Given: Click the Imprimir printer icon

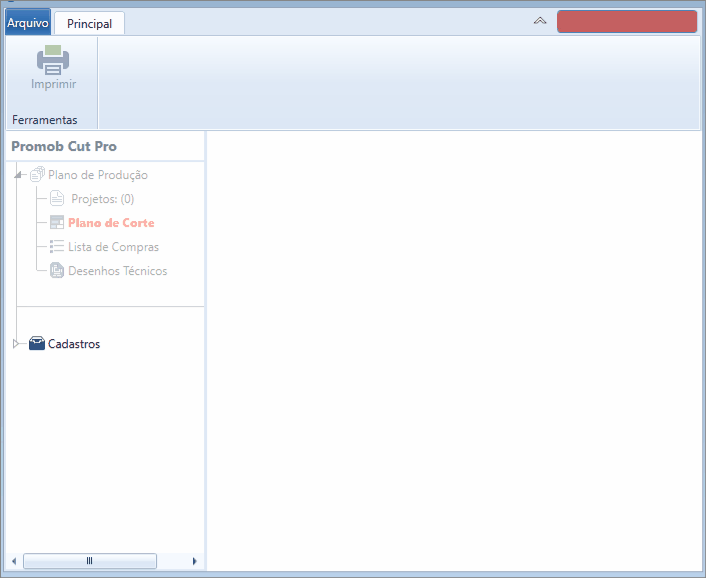Looking at the screenshot, I should 53,60.
